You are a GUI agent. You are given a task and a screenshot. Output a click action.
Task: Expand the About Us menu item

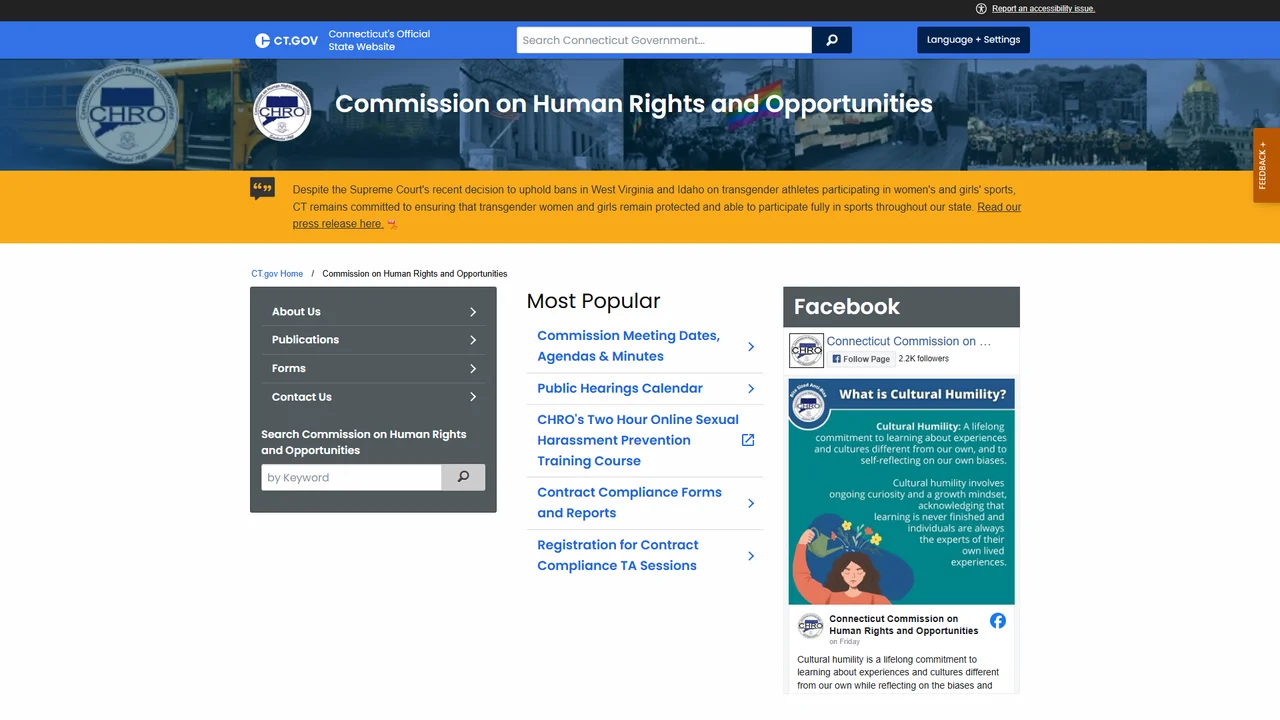pos(373,312)
